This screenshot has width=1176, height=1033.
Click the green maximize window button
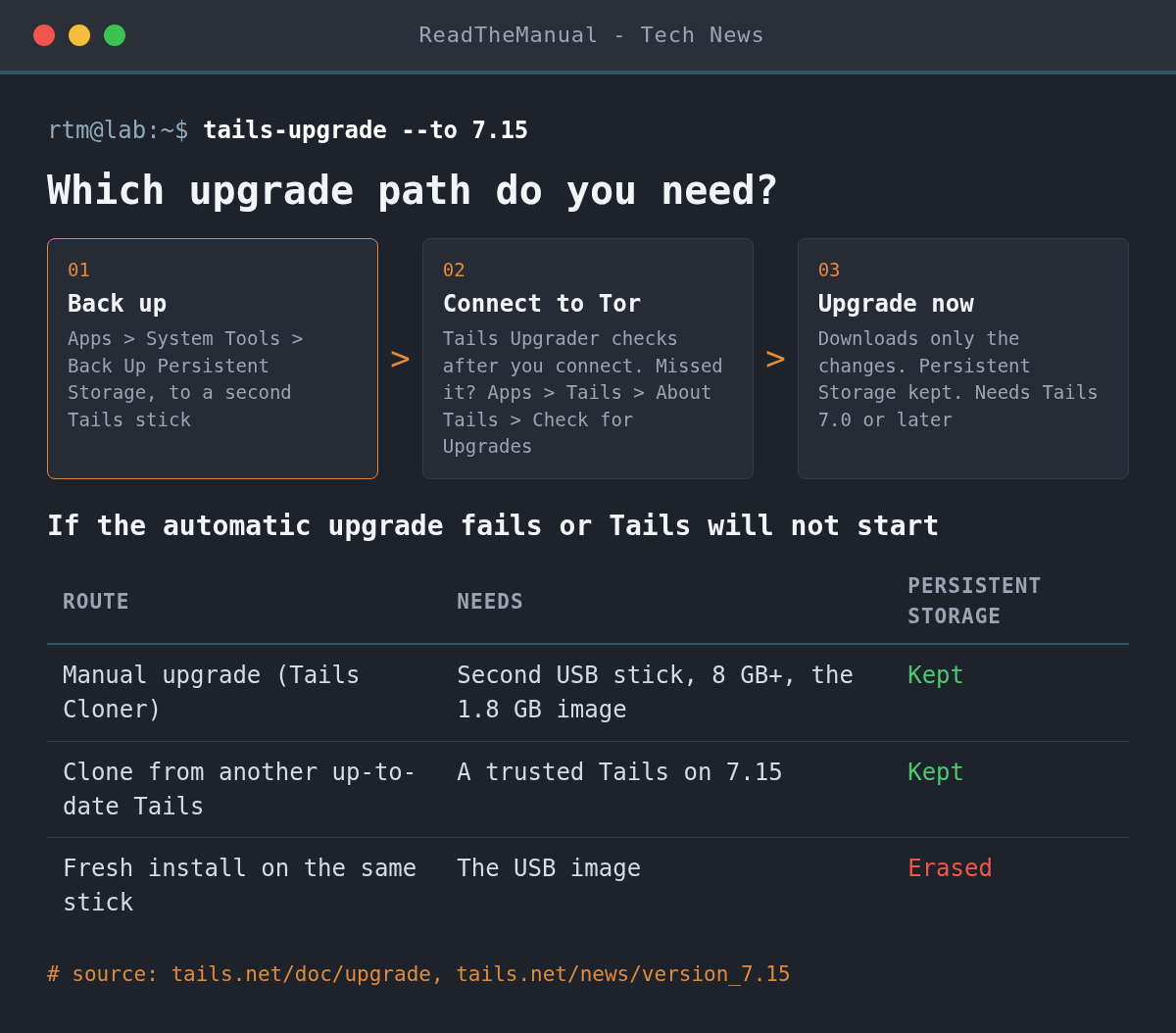point(115,35)
